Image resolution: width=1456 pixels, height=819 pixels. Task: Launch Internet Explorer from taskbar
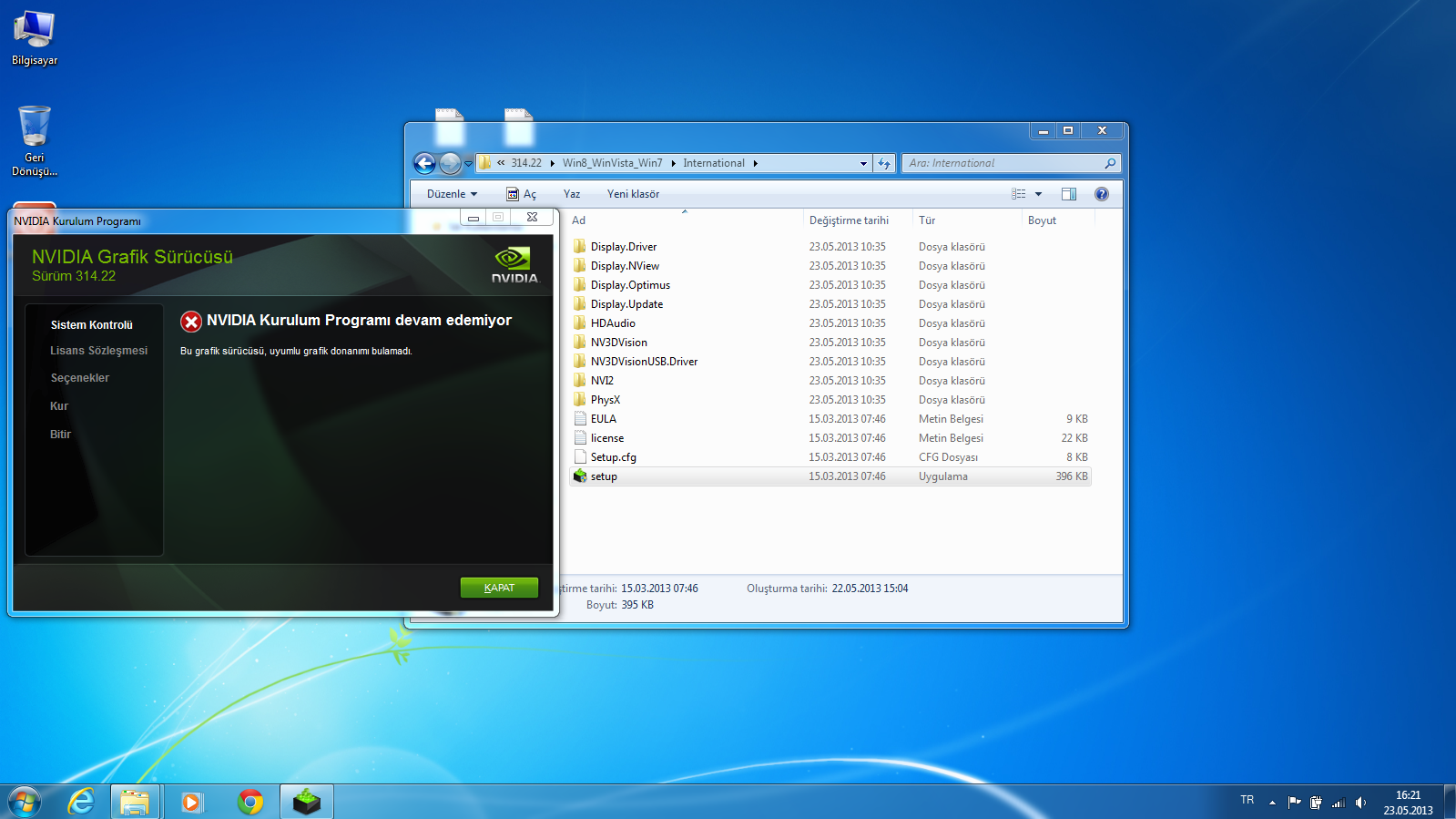tap(82, 802)
